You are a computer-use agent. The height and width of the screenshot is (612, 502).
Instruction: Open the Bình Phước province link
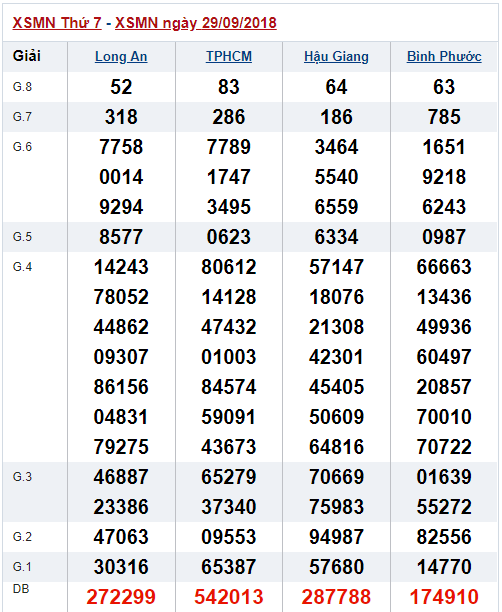pyautogui.click(x=444, y=56)
